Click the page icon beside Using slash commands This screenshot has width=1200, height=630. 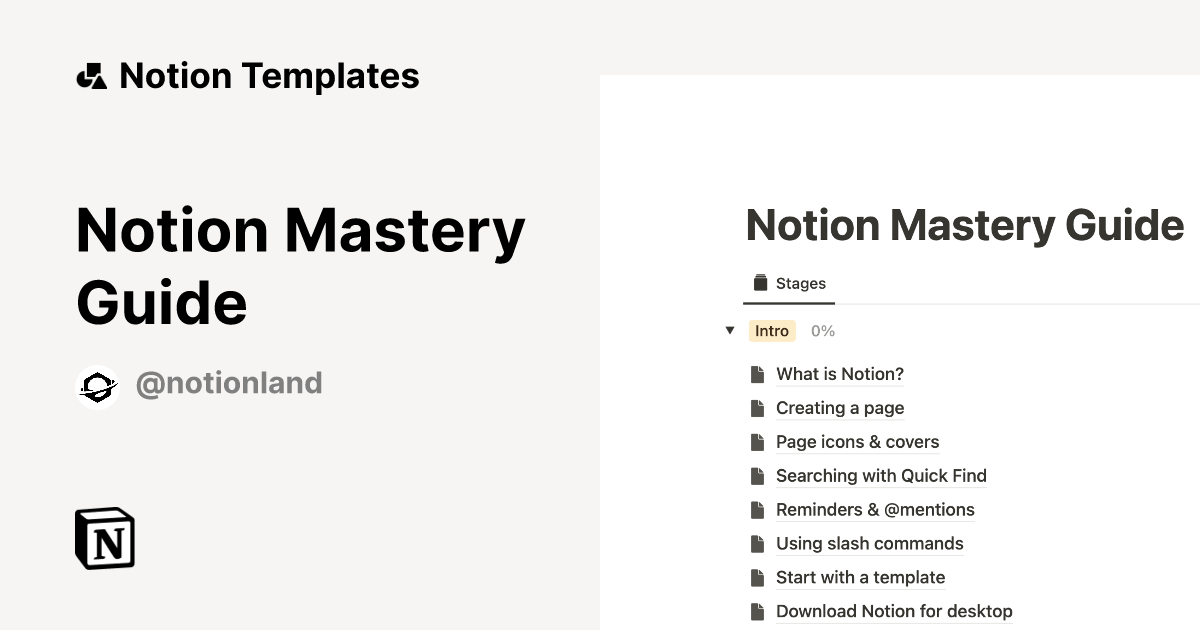tap(758, 544)
